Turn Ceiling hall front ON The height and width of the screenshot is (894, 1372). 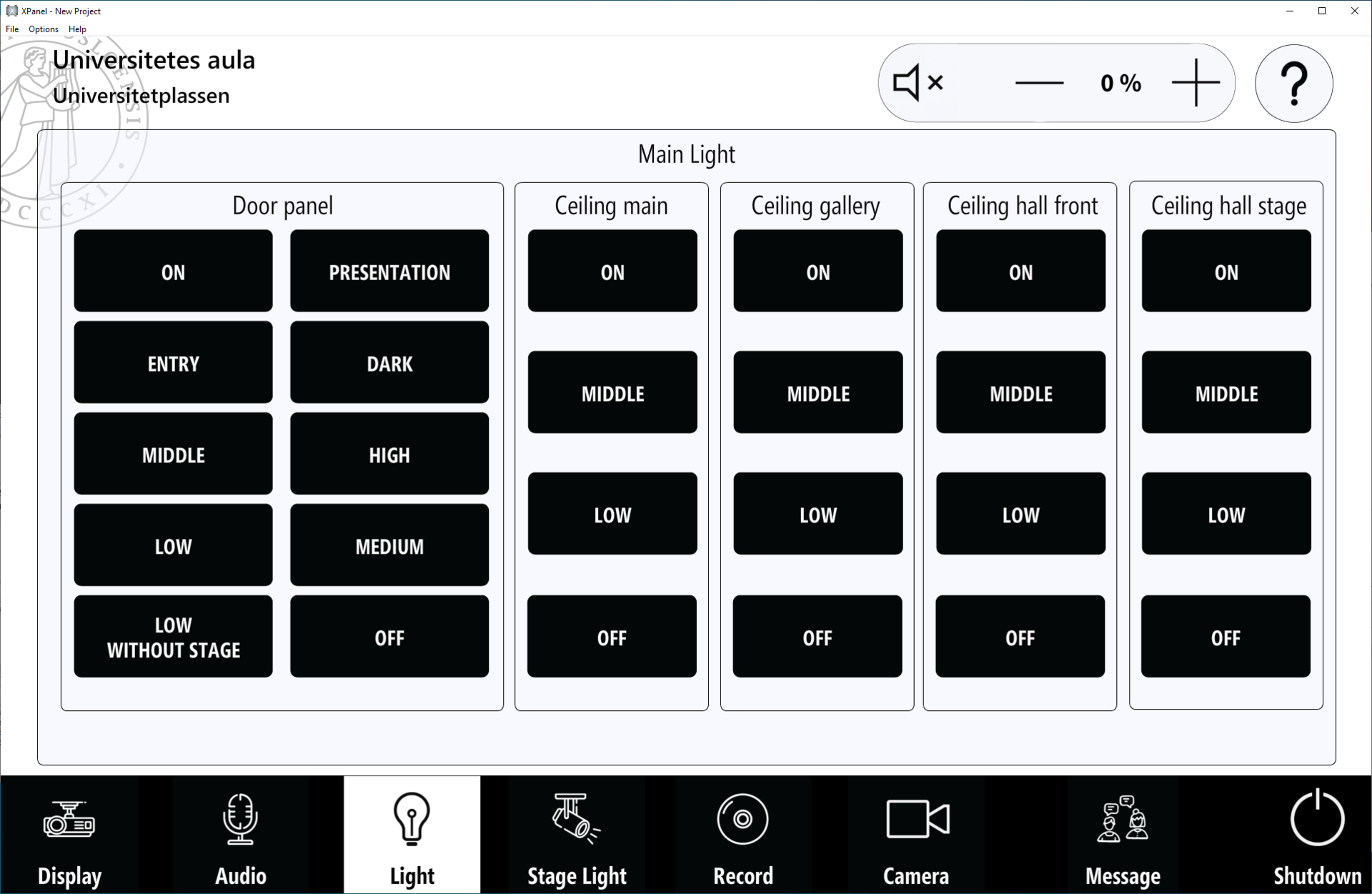pos(1020,271)
